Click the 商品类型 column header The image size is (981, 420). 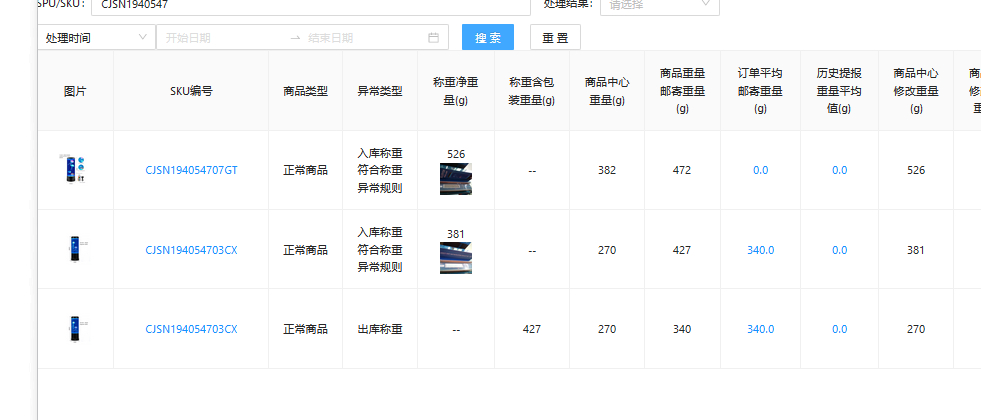(305, 91)
